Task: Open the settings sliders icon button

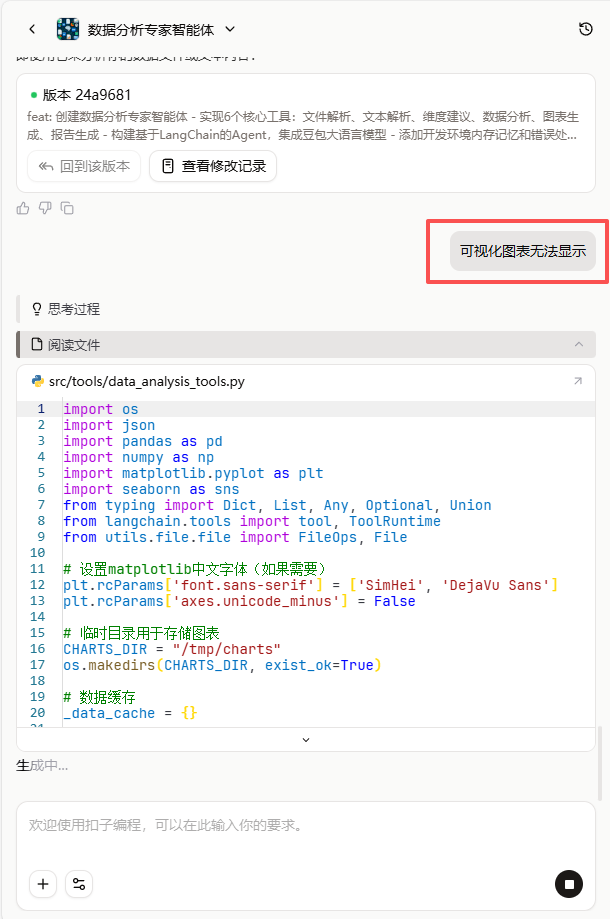Action: pyautogui.click(x=79, y=884)
